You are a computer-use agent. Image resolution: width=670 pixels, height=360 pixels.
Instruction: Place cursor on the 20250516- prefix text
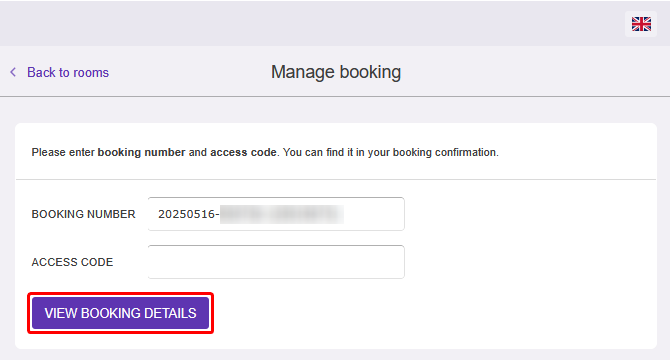[188, 214]
